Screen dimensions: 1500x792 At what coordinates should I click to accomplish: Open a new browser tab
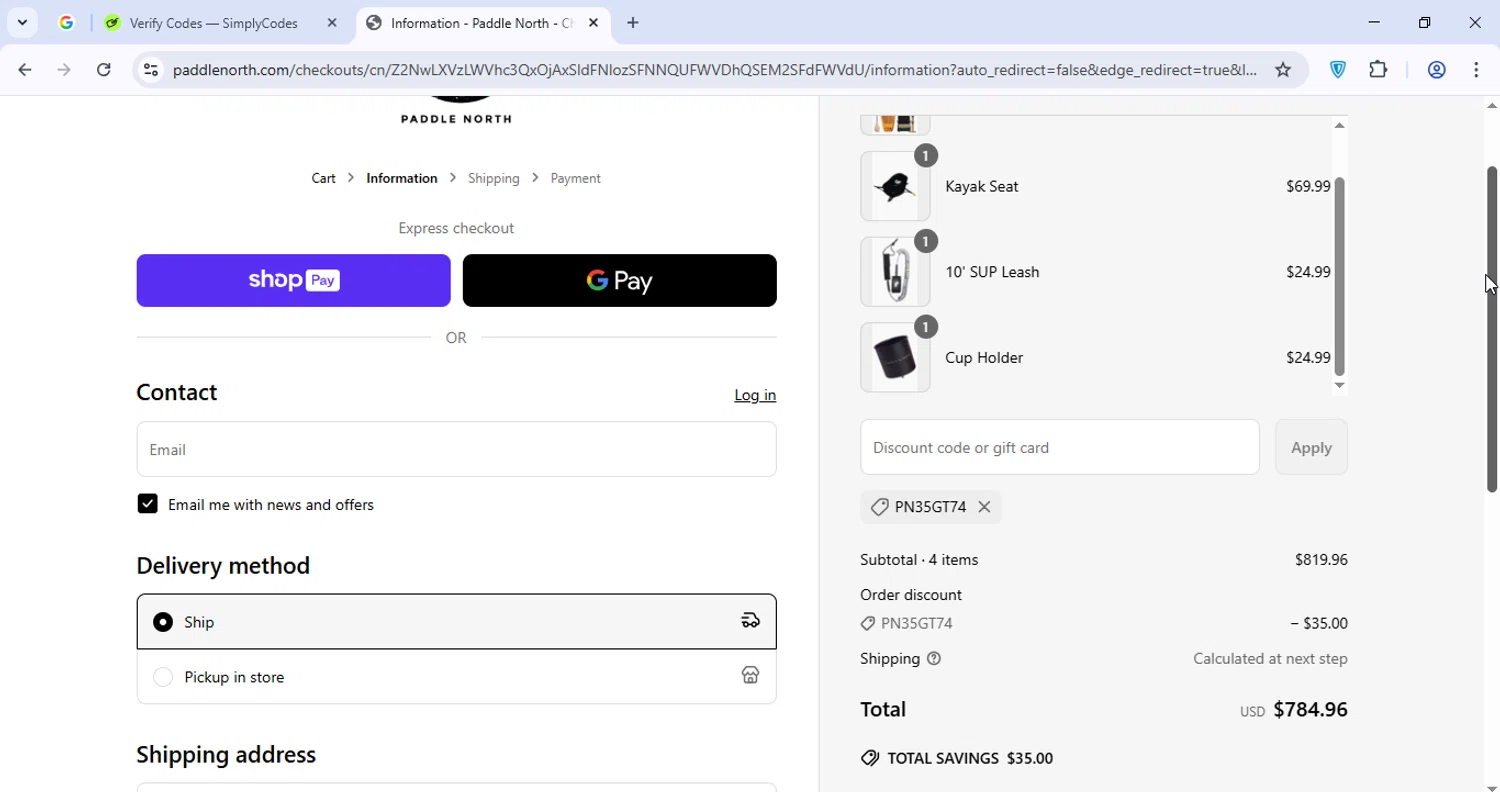[x=633, y=23]
